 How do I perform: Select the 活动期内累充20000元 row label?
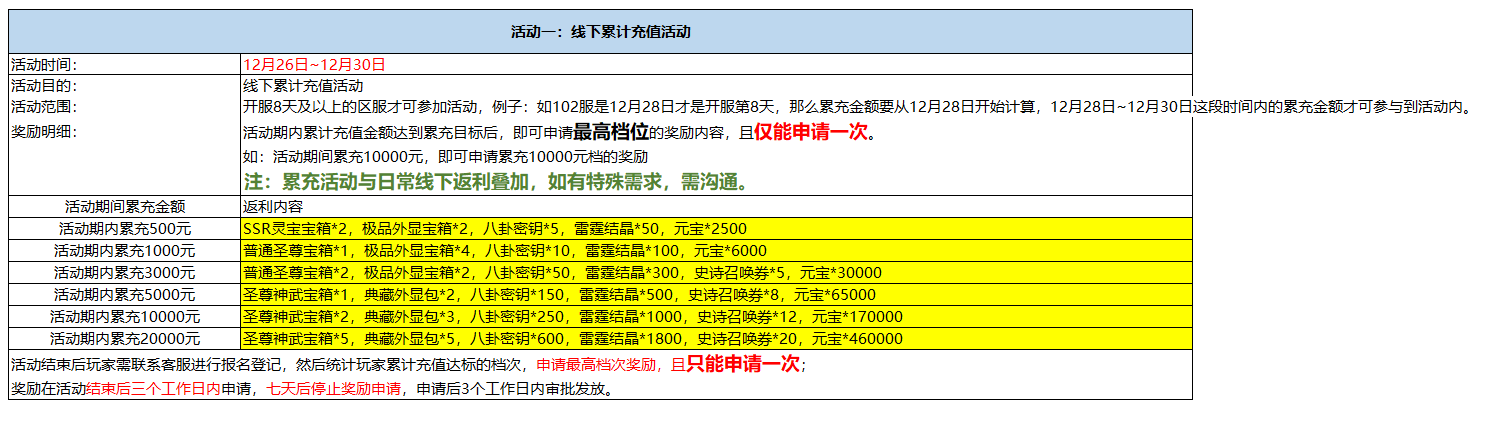[125, 338]
